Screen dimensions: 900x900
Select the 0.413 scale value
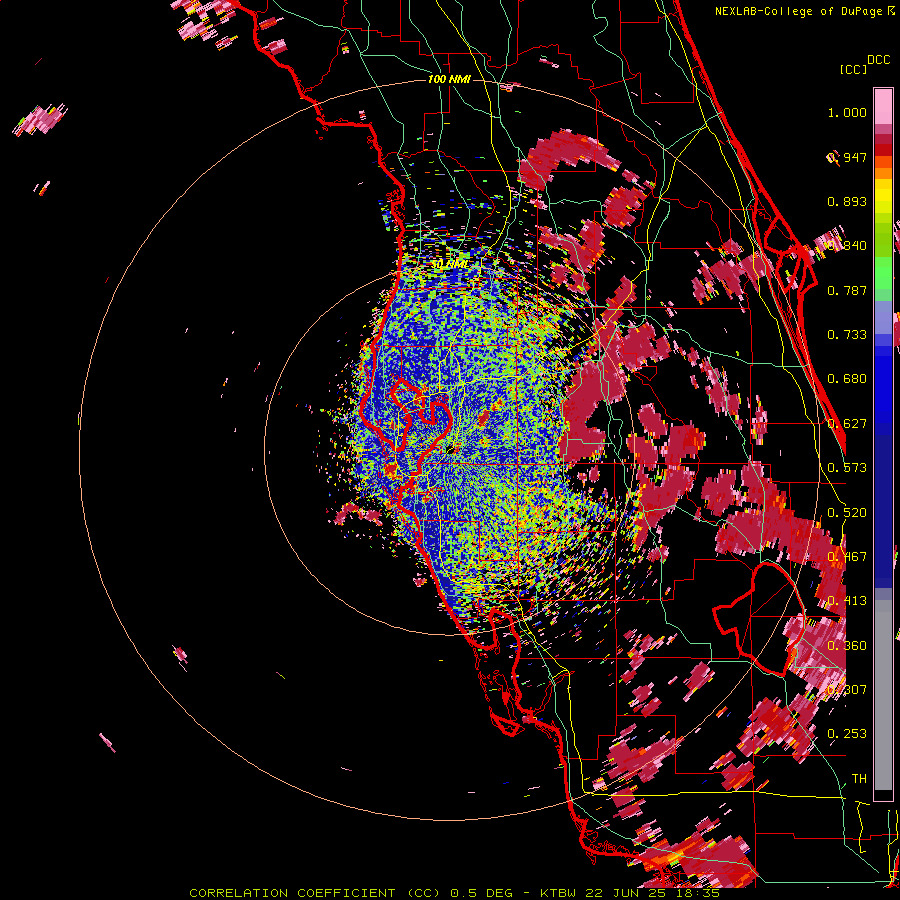[847, 601]
